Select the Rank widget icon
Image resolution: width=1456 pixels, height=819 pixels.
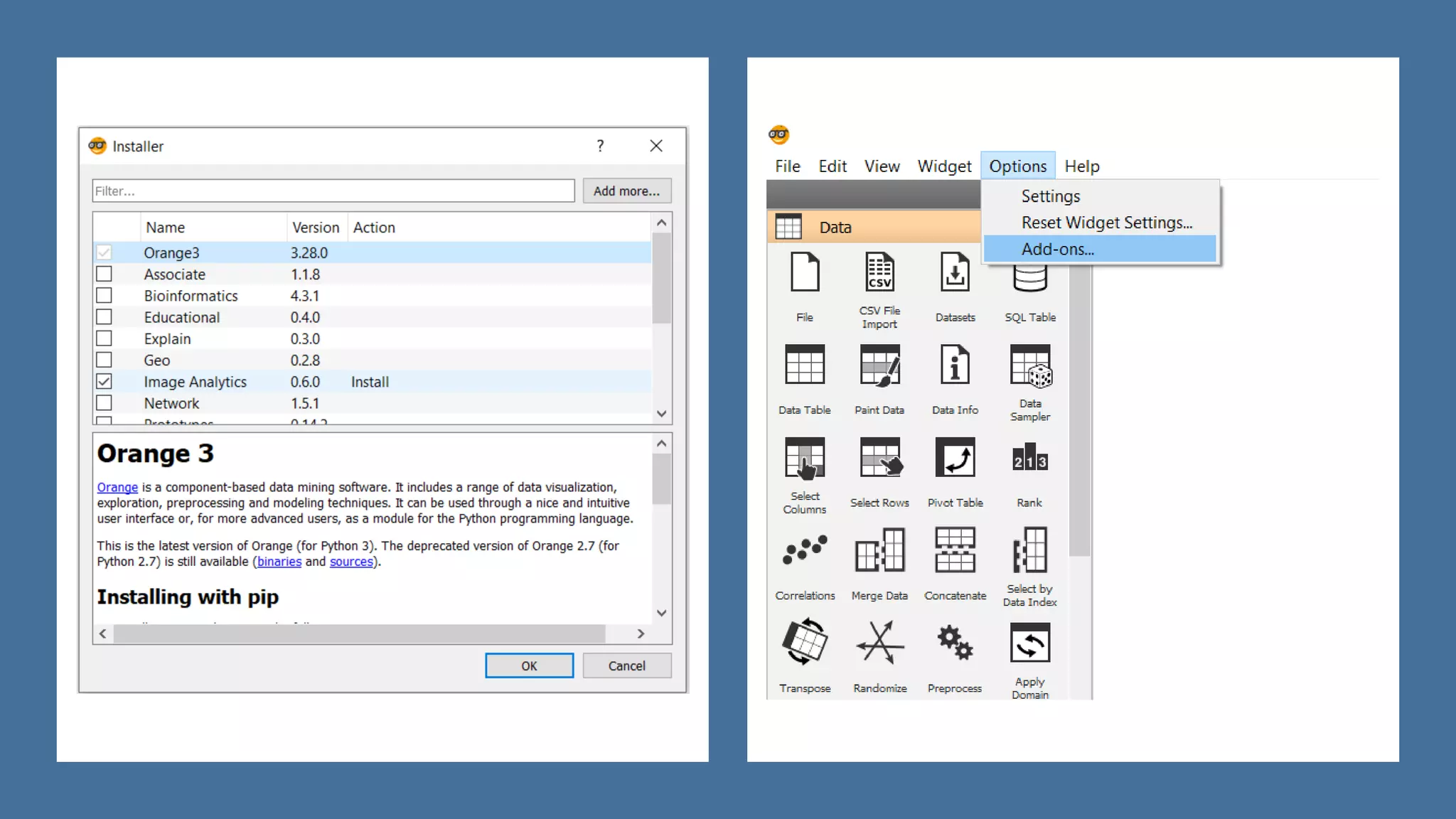[1029, 459]
